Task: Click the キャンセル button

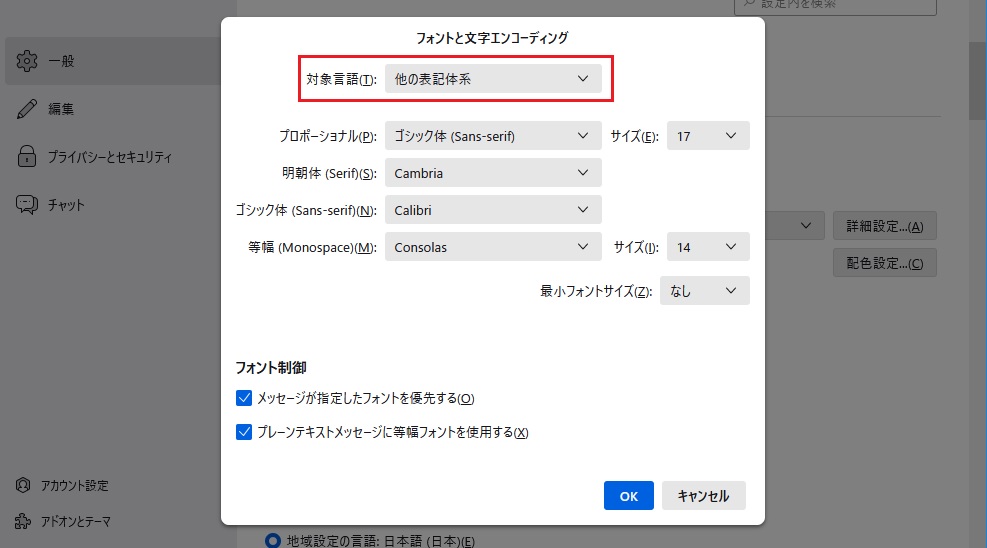Action: tap(703, 495)
